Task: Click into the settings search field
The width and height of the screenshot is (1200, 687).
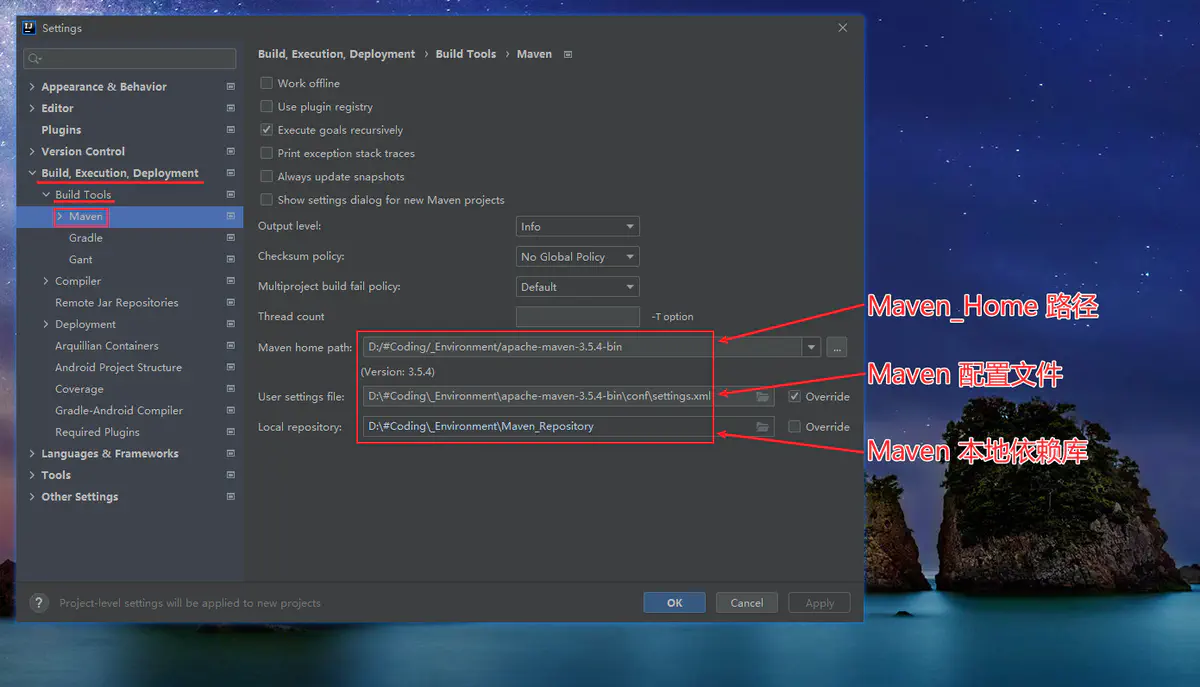Action: point(130,59)
